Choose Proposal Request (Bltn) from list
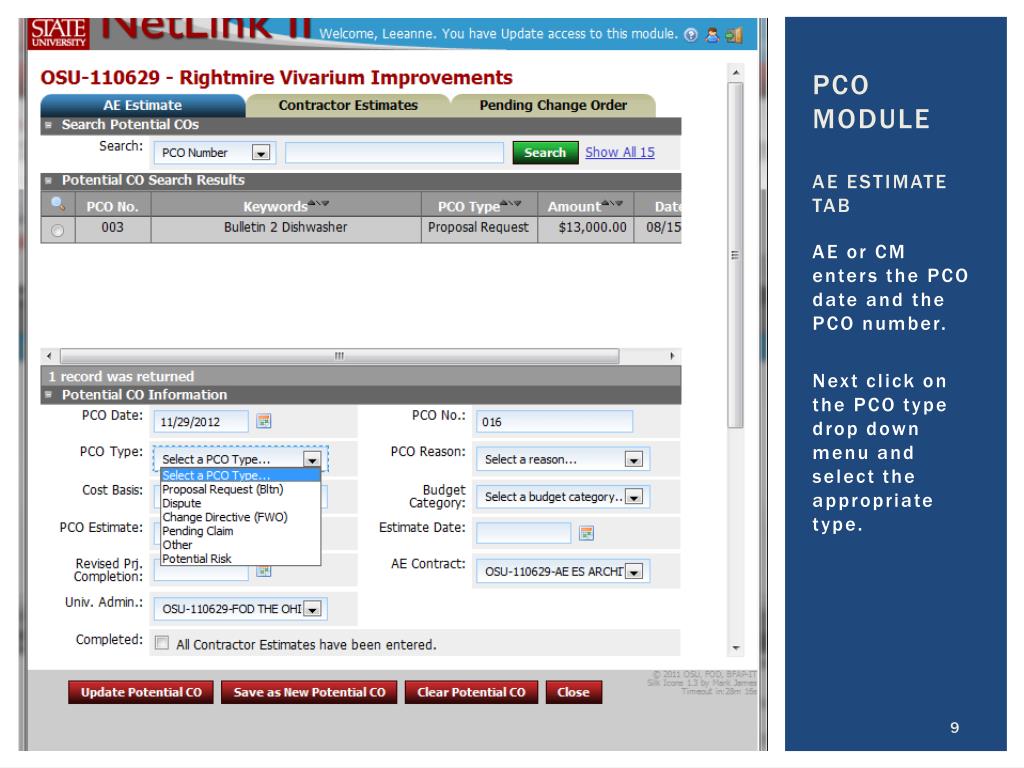This screenshot has width=1024, height=768. coord(240,489)
